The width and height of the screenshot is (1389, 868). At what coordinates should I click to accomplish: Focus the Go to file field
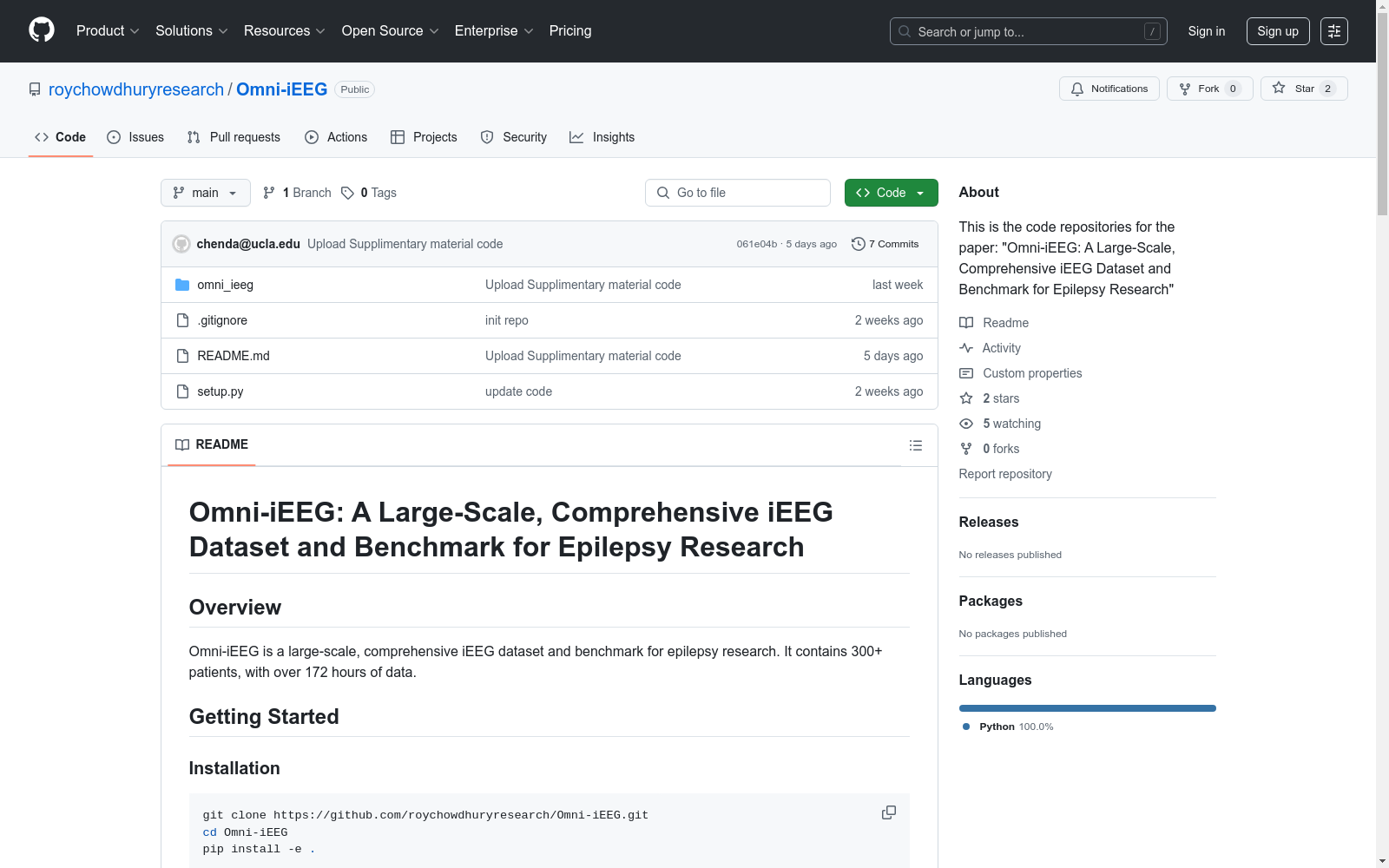(738, 193)
